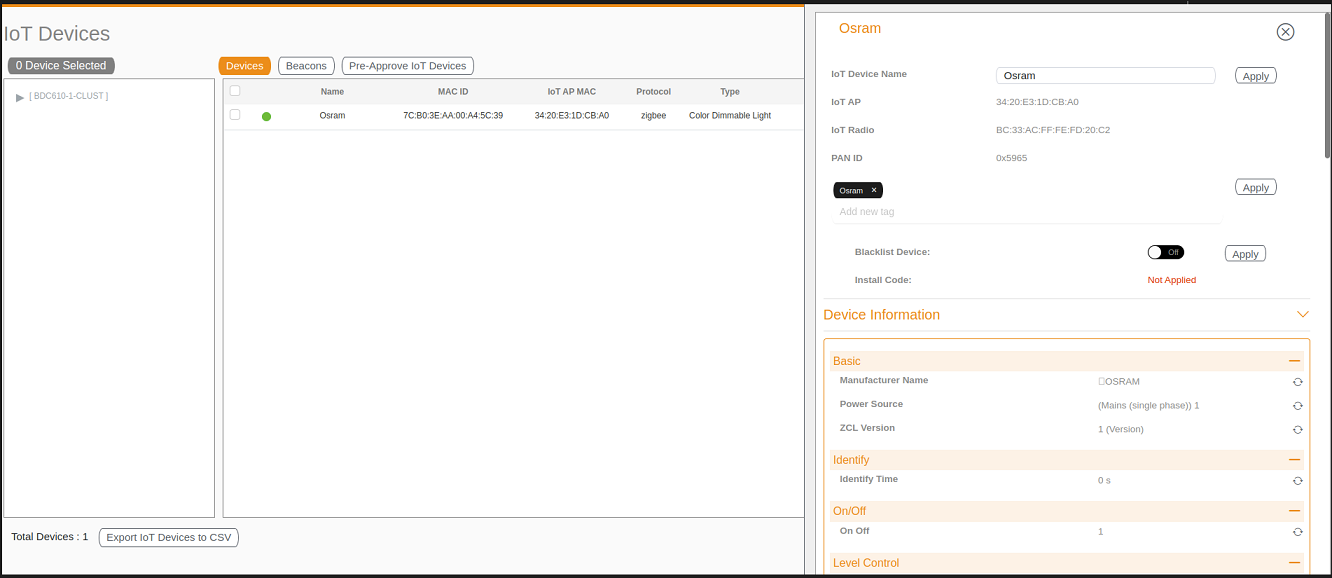Open the Pre-Approve IoT Devices tab
Viewport: 1332px width, 578px height.
coord(408,66)
